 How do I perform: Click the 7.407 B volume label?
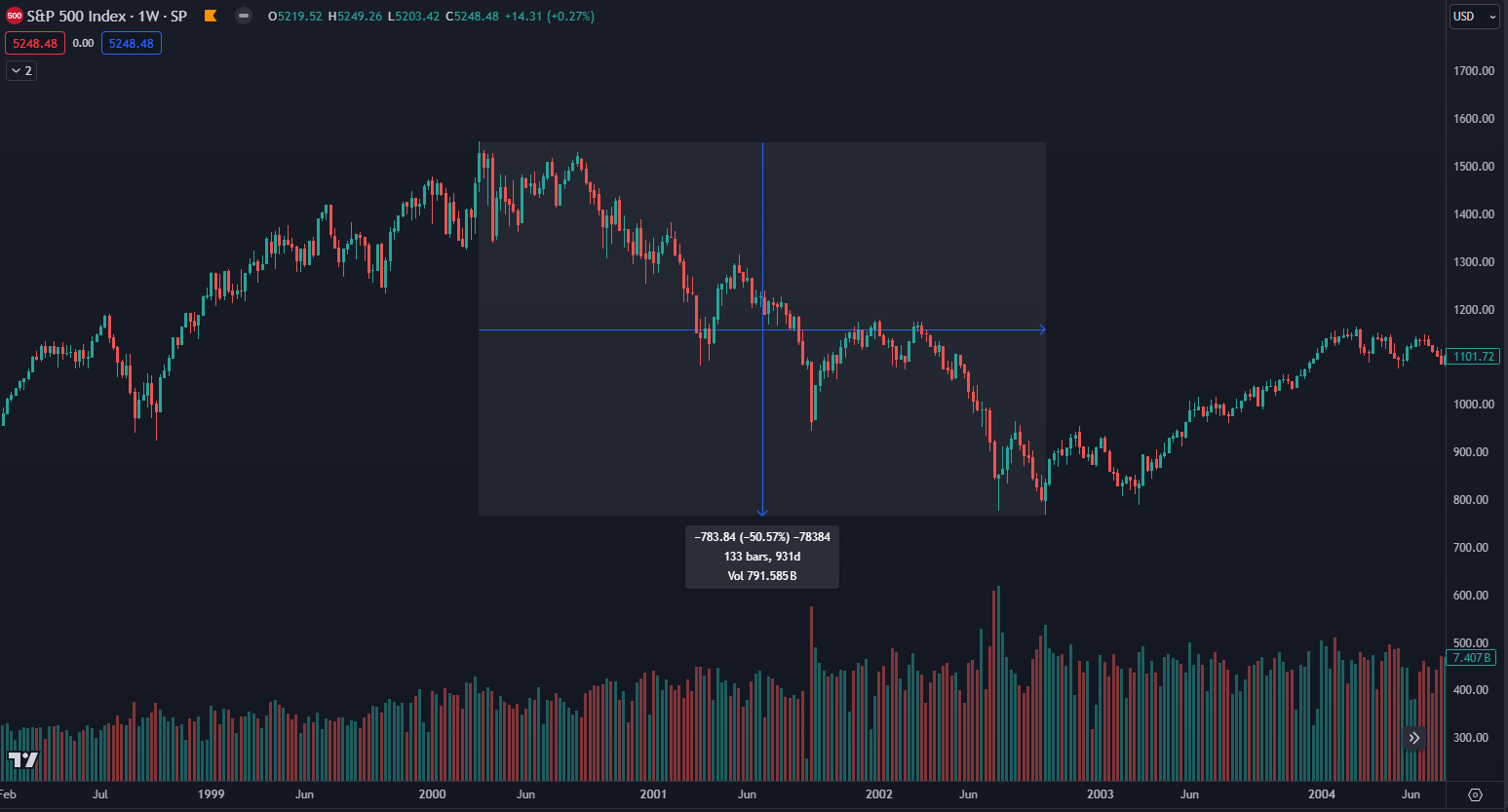1472,658
